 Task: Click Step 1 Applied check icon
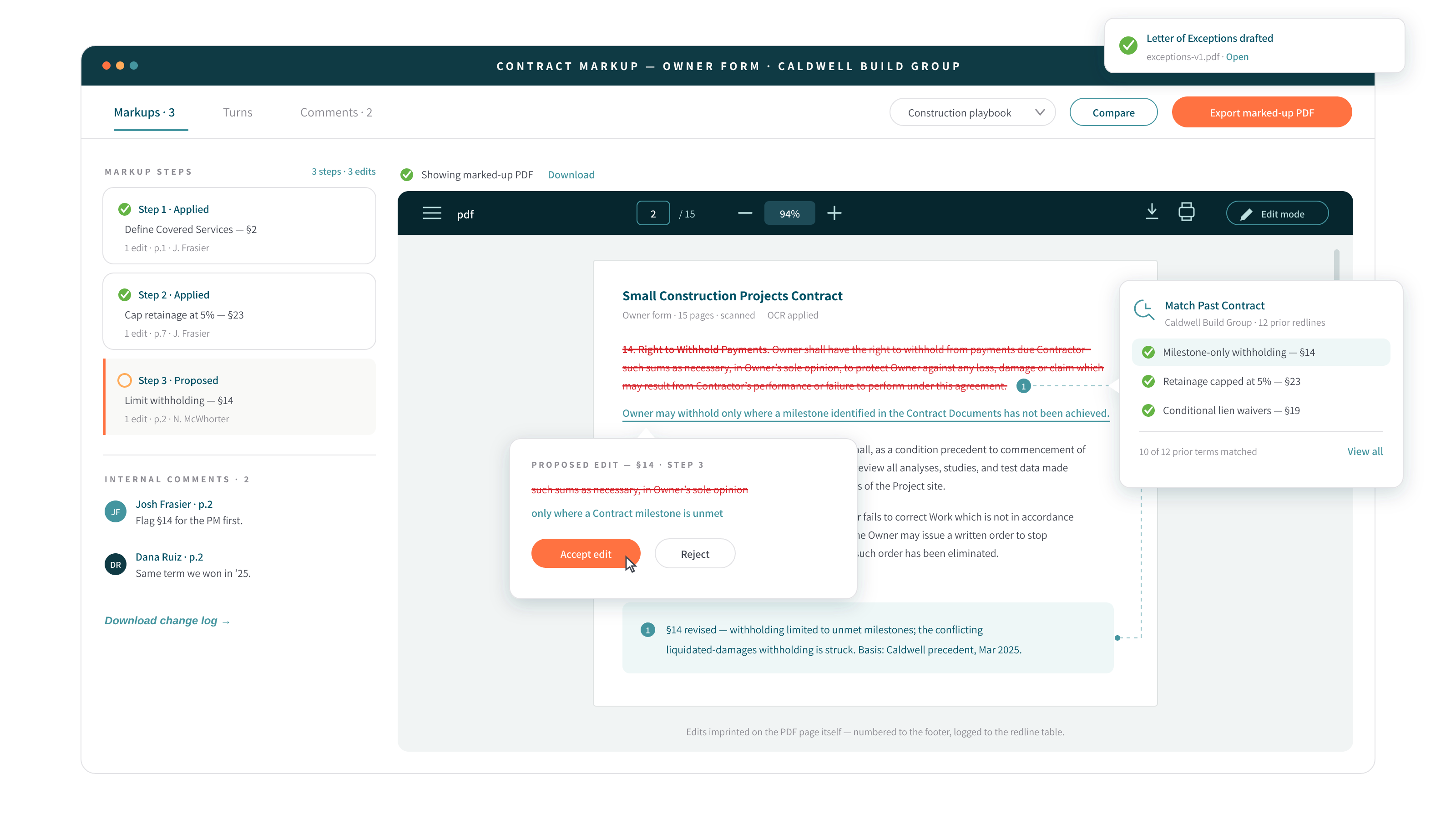coord(124,209)
